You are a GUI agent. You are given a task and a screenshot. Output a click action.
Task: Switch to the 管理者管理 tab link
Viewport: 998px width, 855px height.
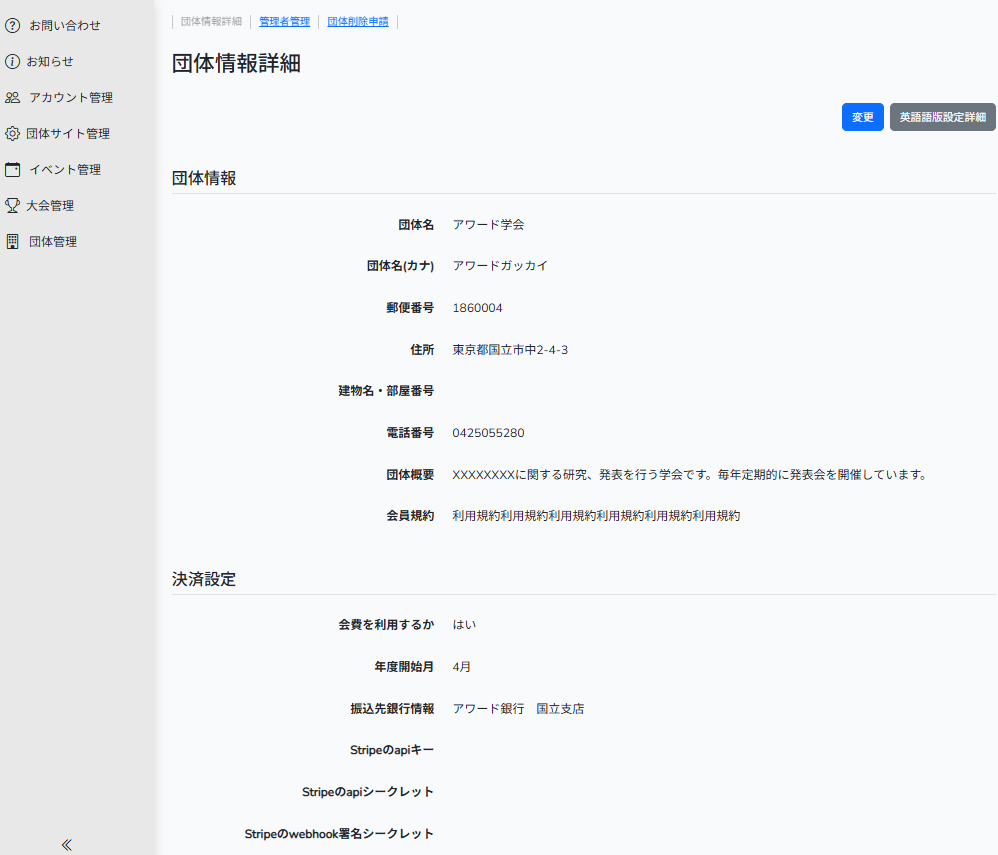pos(284,21)
